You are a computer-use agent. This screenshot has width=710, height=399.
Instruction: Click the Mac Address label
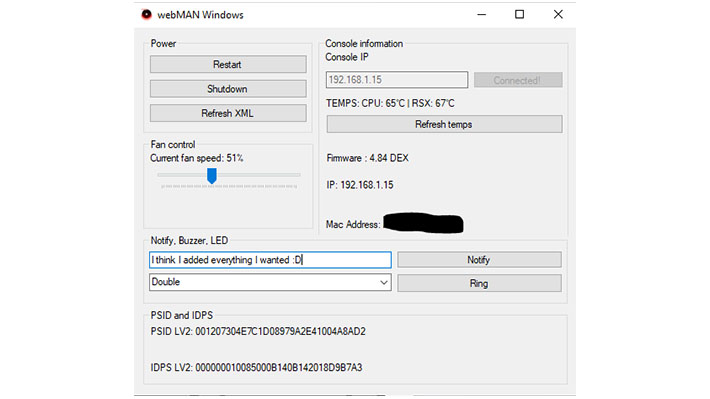353,224
